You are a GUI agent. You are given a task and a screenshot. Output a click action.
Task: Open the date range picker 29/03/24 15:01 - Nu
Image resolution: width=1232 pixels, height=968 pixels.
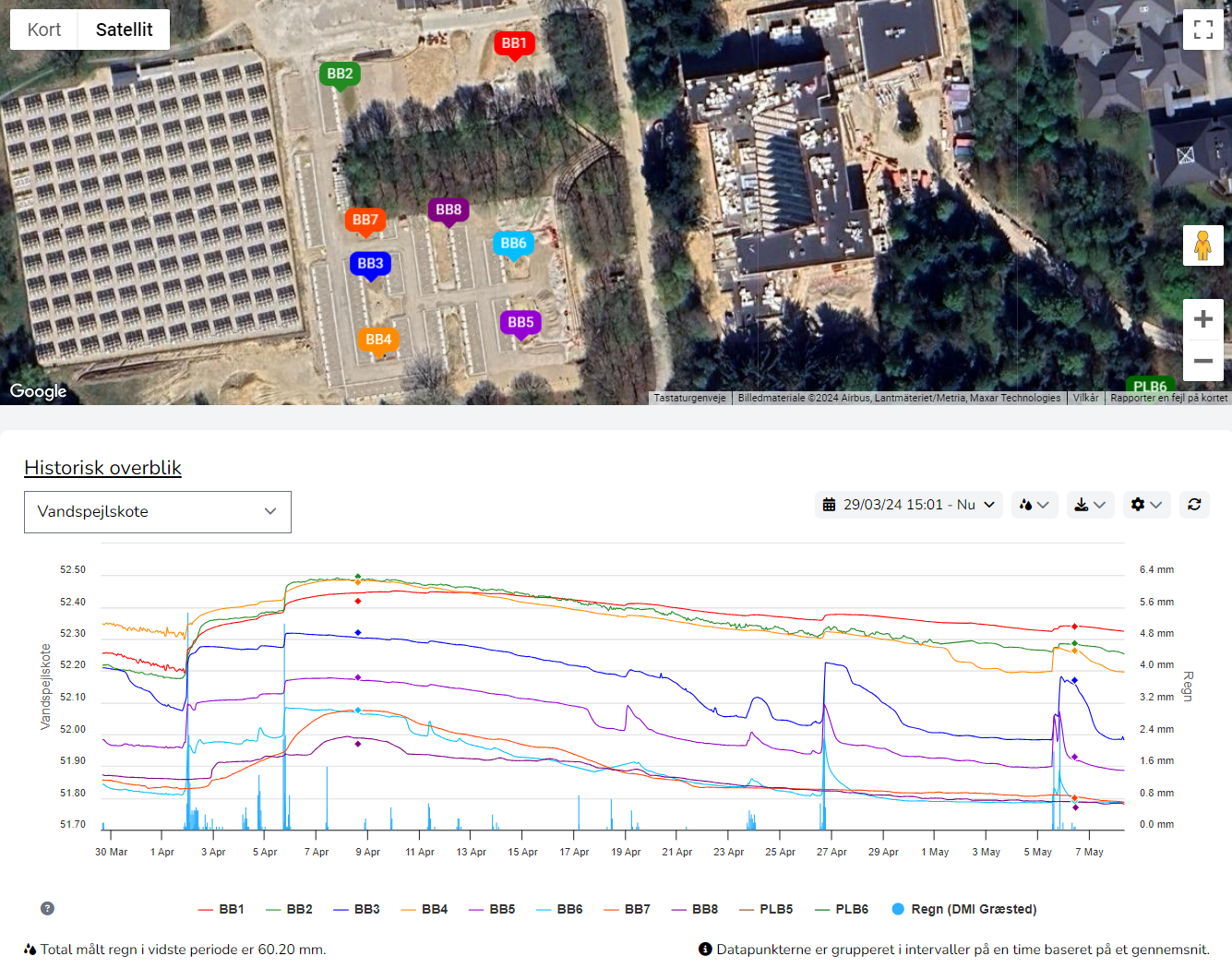(x=909, y=505)
